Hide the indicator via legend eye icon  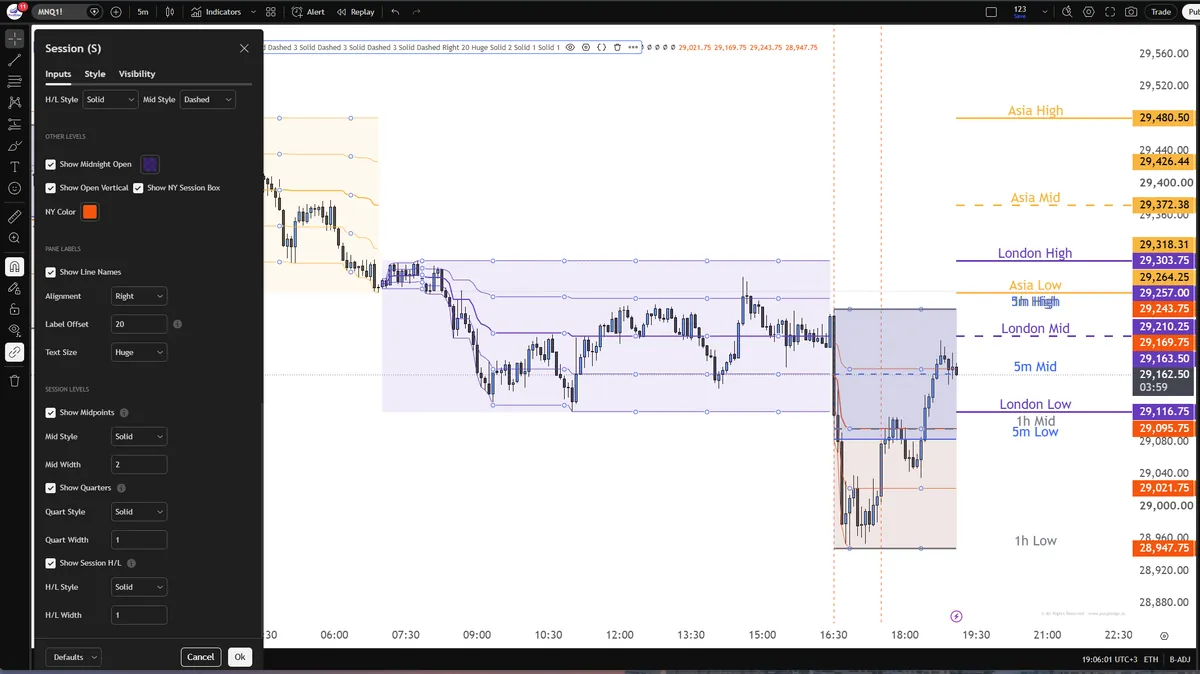tap(570, 47)
